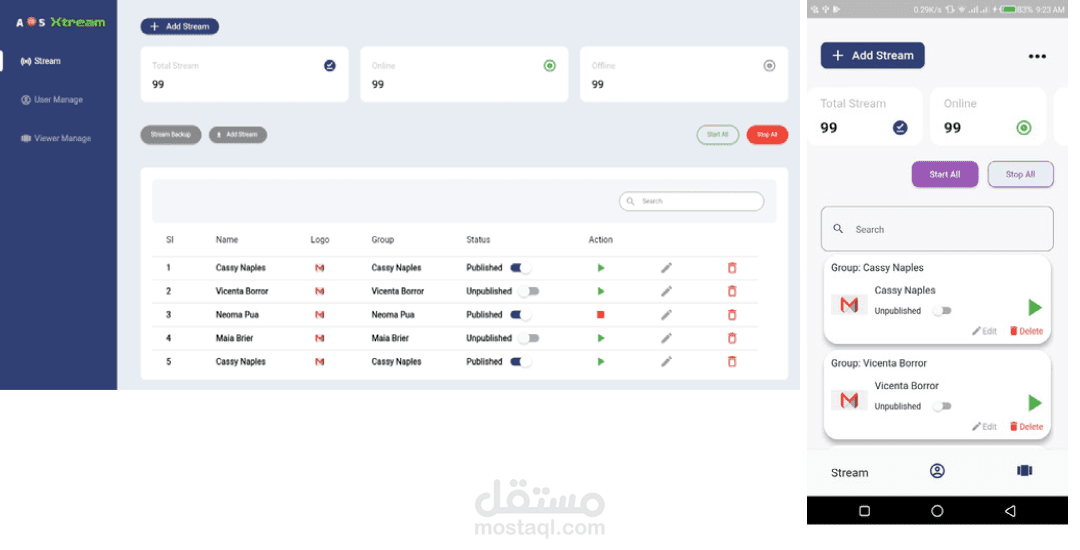Click the mobile Total Stream checkmark icon
The width and height of the screenshot is (1080, 550).
click(900, 127)
